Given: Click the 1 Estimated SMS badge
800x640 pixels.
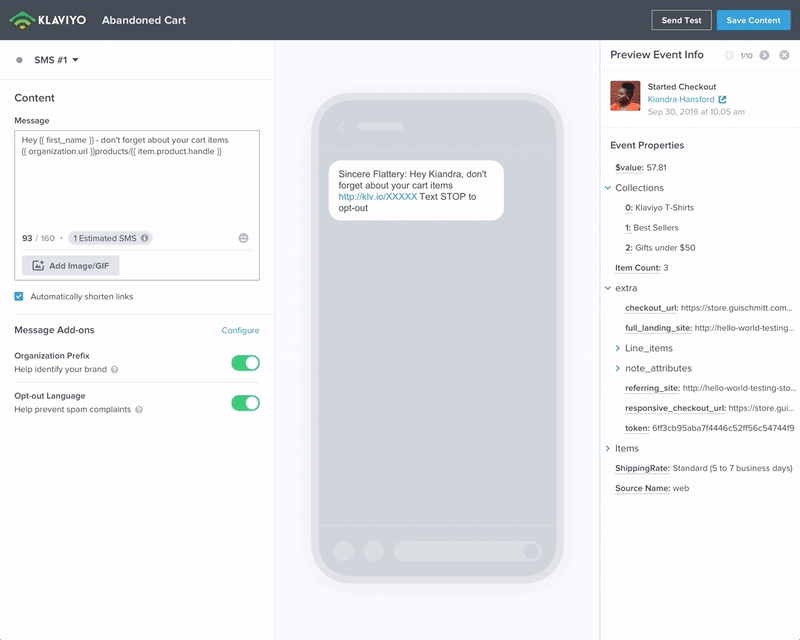Looking at the screenshot, I should 110,238.
